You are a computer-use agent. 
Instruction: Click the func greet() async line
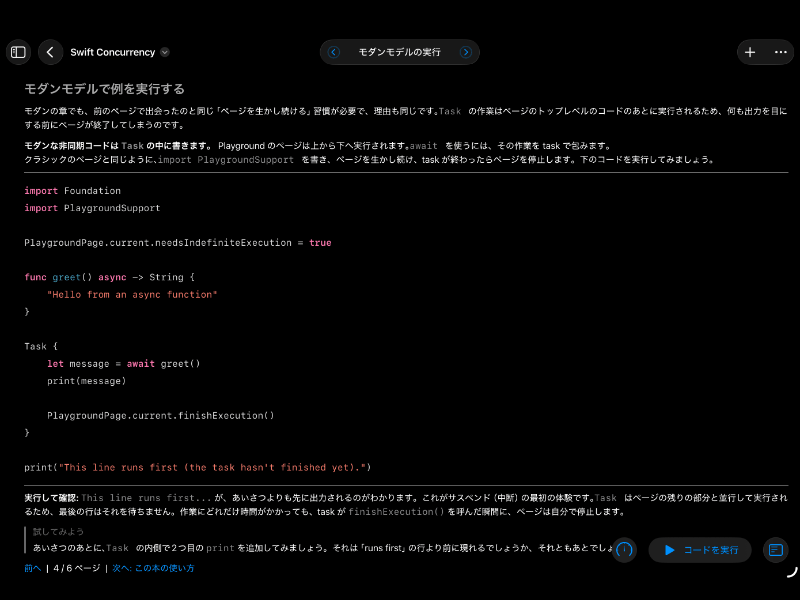[109, 277]
